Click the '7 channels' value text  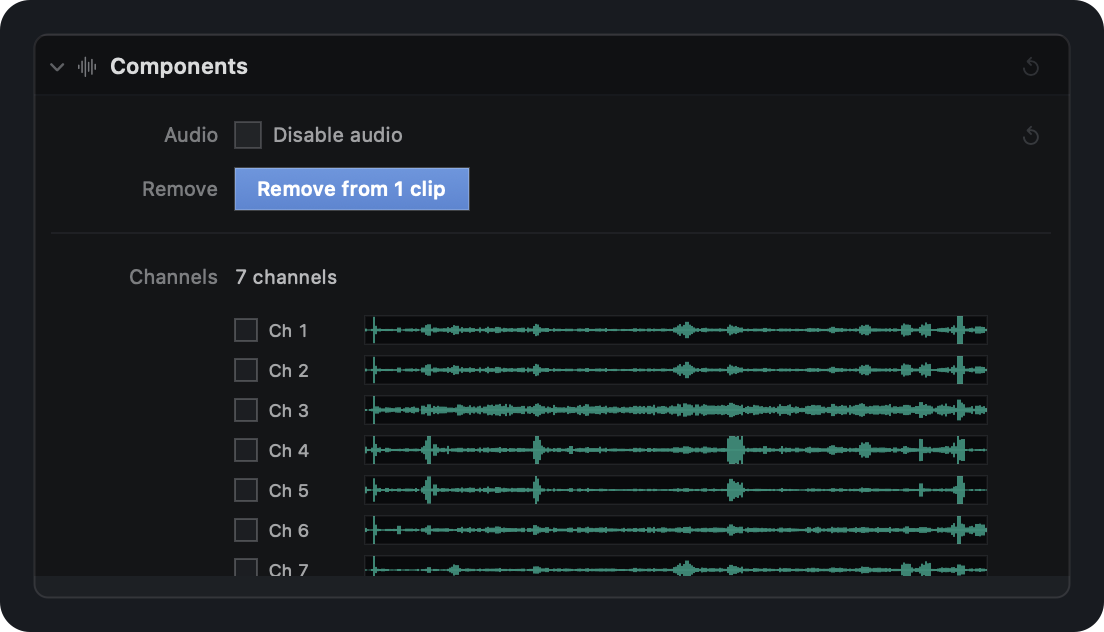[x=286, y=277]
